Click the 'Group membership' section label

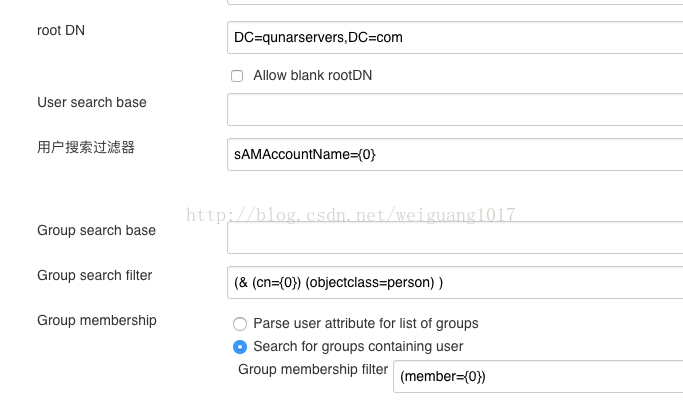click(97, 320)
